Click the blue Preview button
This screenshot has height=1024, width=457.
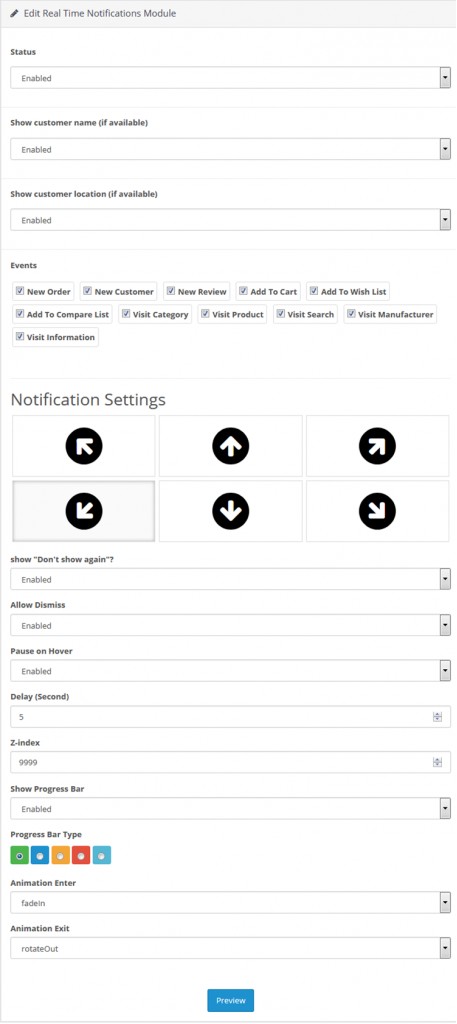coord(230,1000)
